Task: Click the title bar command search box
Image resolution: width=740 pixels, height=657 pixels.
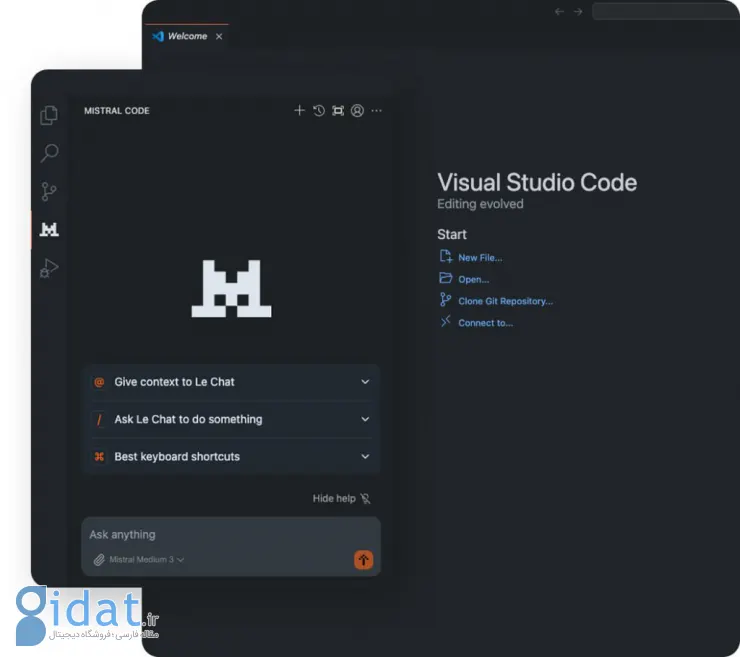Action: point(665,11)
